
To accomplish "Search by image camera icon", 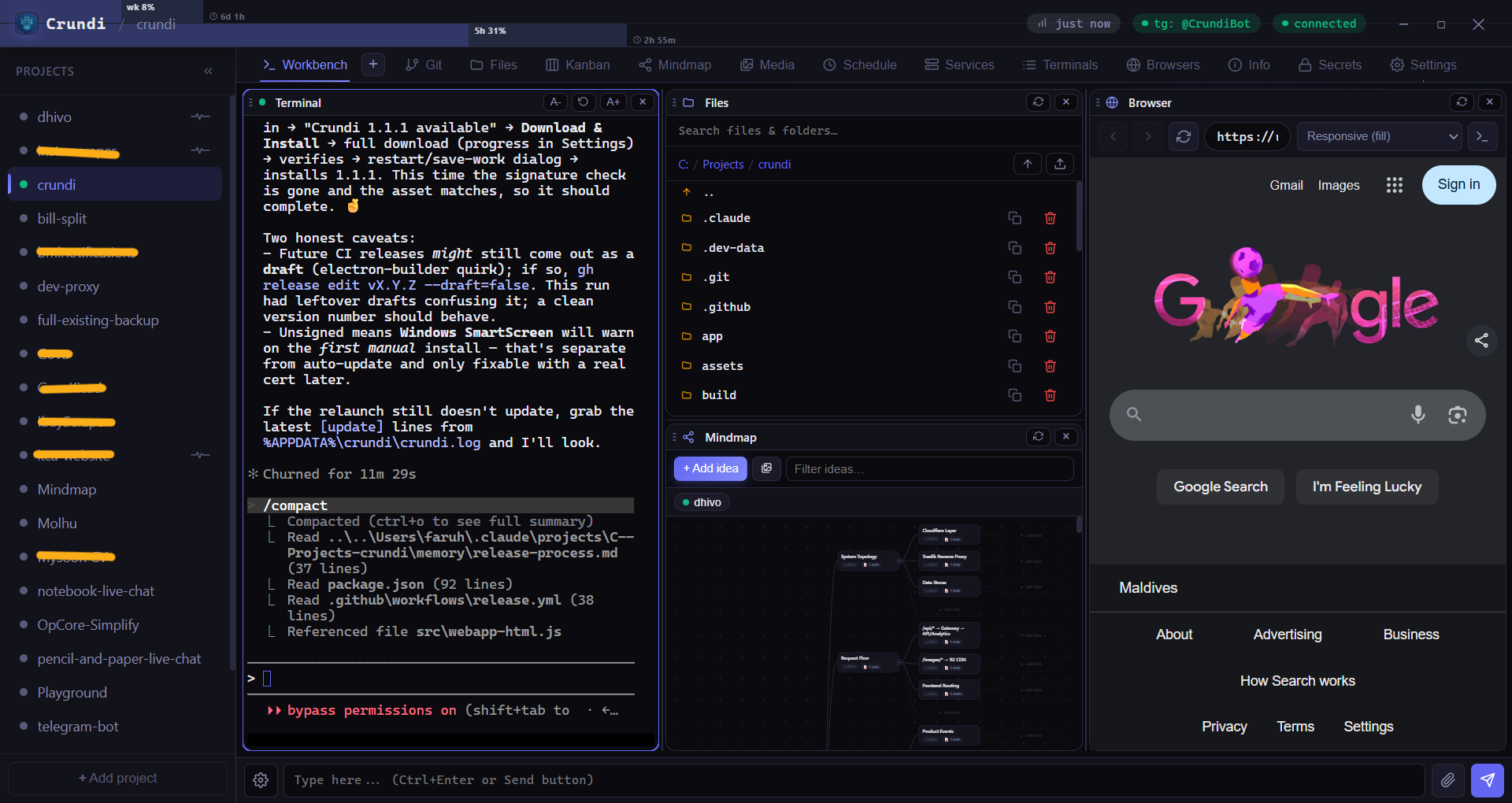I will pos(1458,415).
